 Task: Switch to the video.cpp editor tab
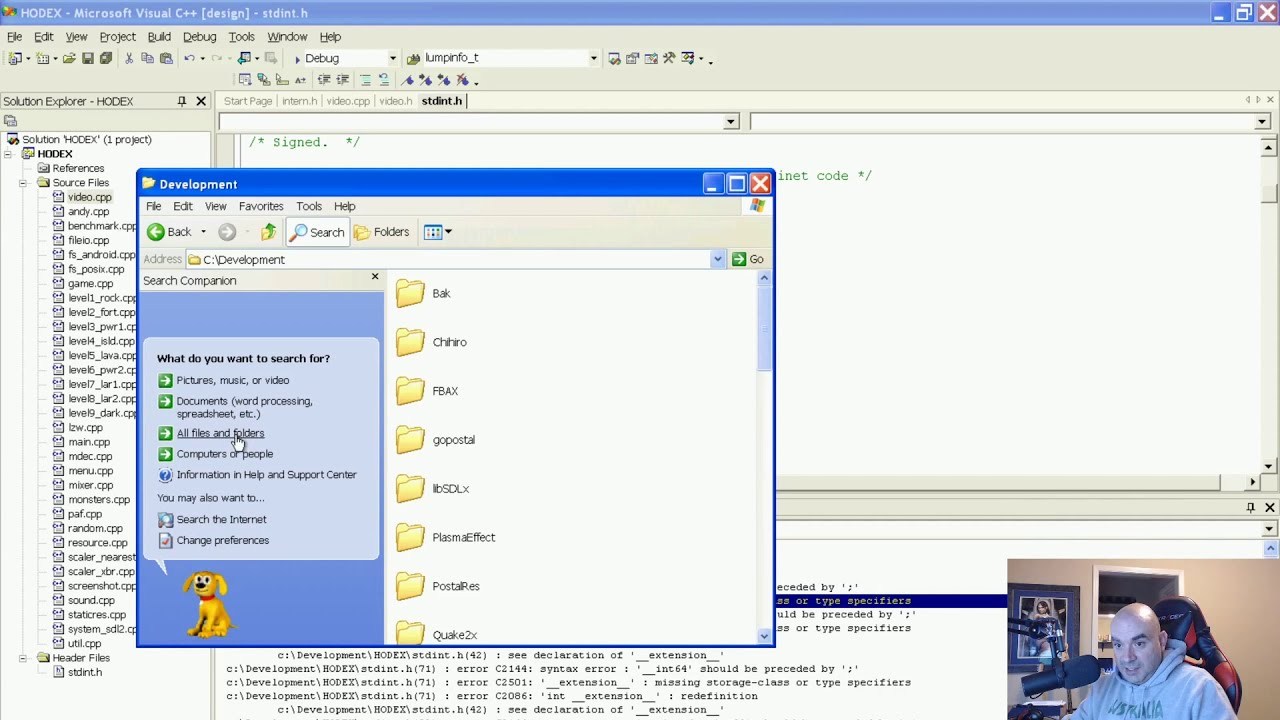tap(348, 101)
